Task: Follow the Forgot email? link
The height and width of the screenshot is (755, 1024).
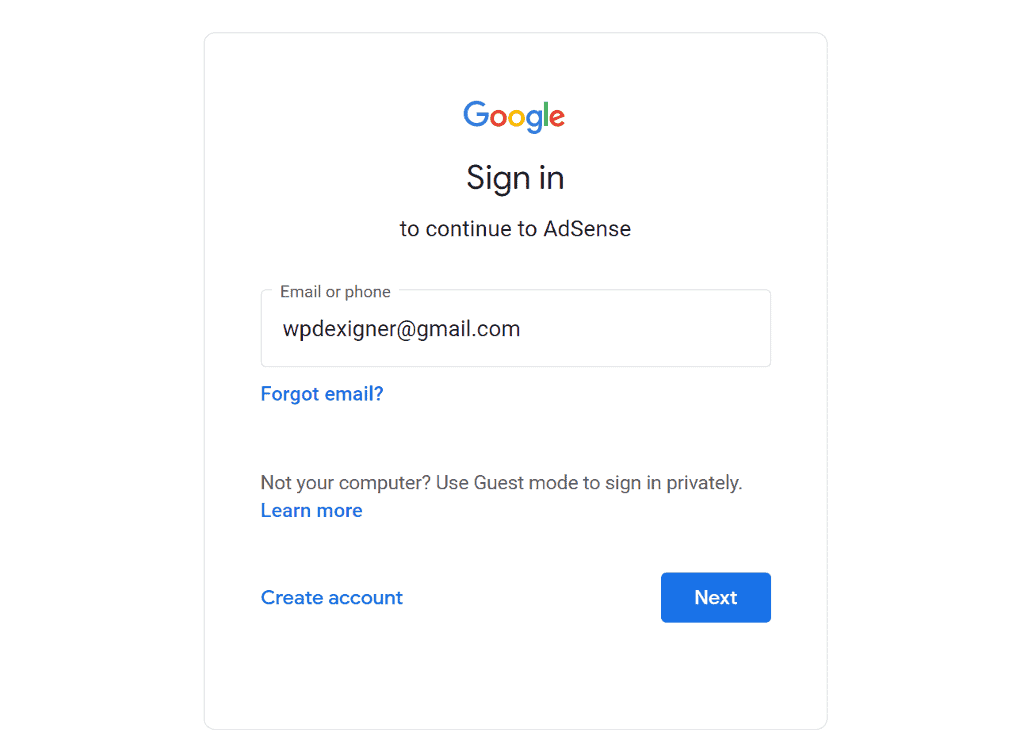Action: tap(322, 394)
